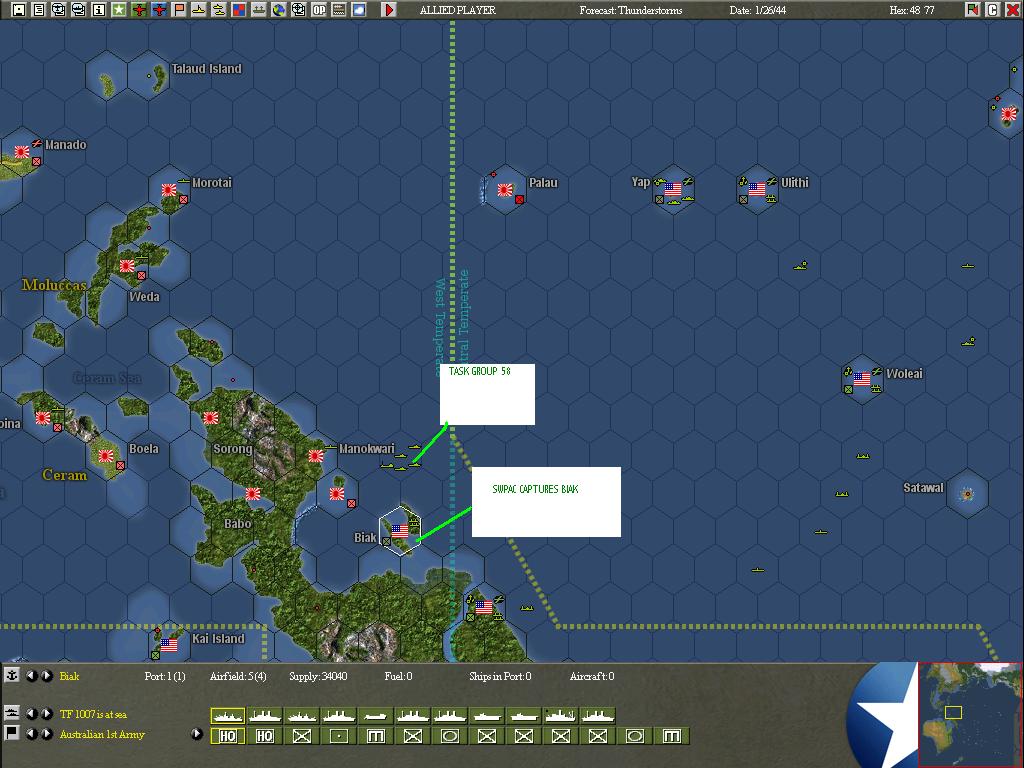Click the Forecast: Thunderstorms text
Viewport: 1024px width, 768px height.
(631, 10)
